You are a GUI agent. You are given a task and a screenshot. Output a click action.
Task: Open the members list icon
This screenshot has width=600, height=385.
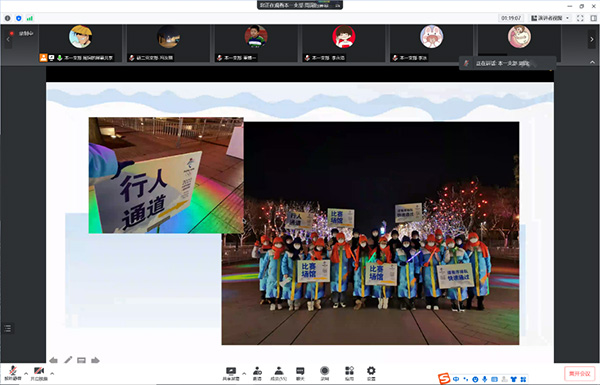click(x=279, y=373)
